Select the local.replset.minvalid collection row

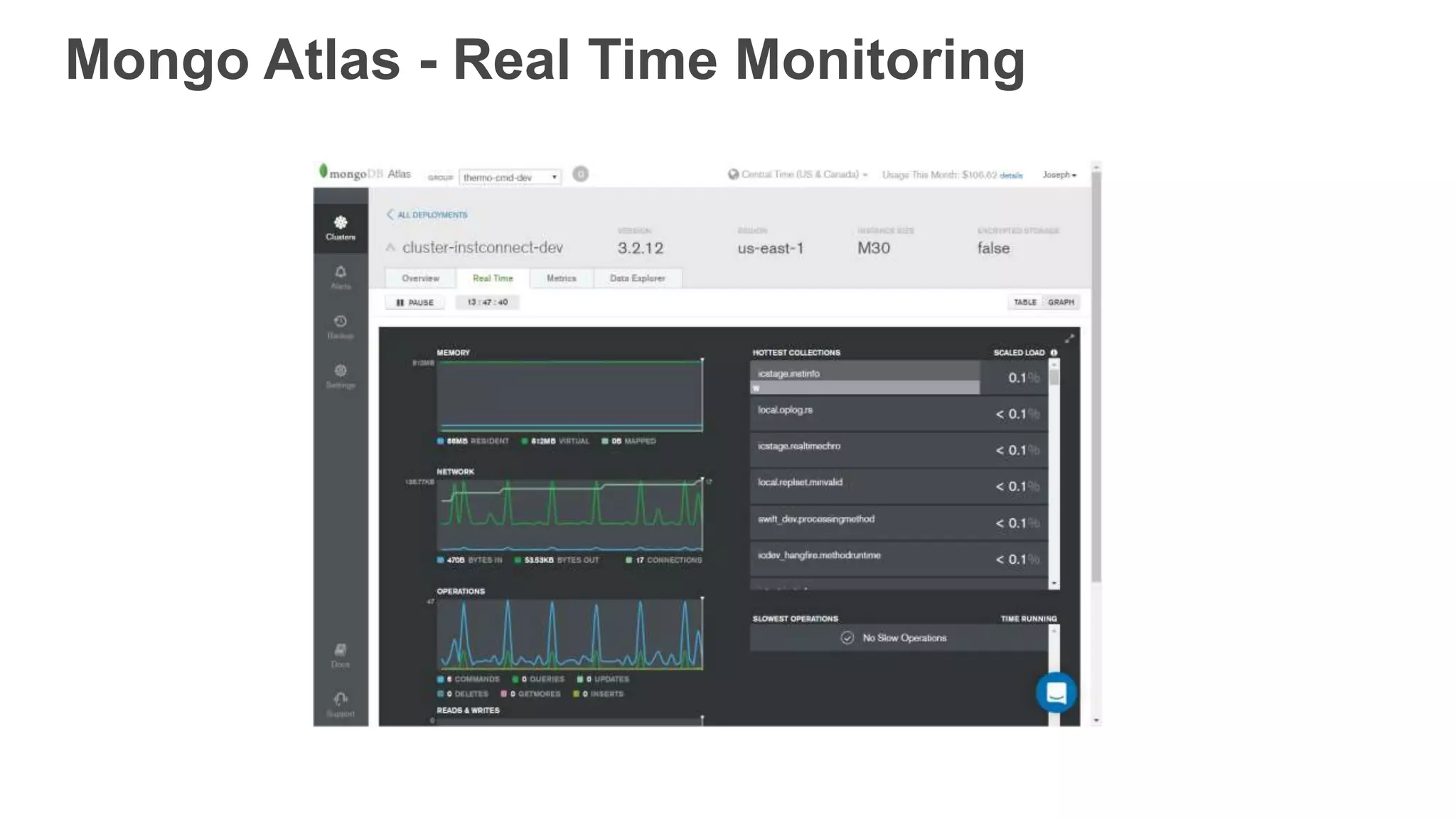click(x=899, y=486)
